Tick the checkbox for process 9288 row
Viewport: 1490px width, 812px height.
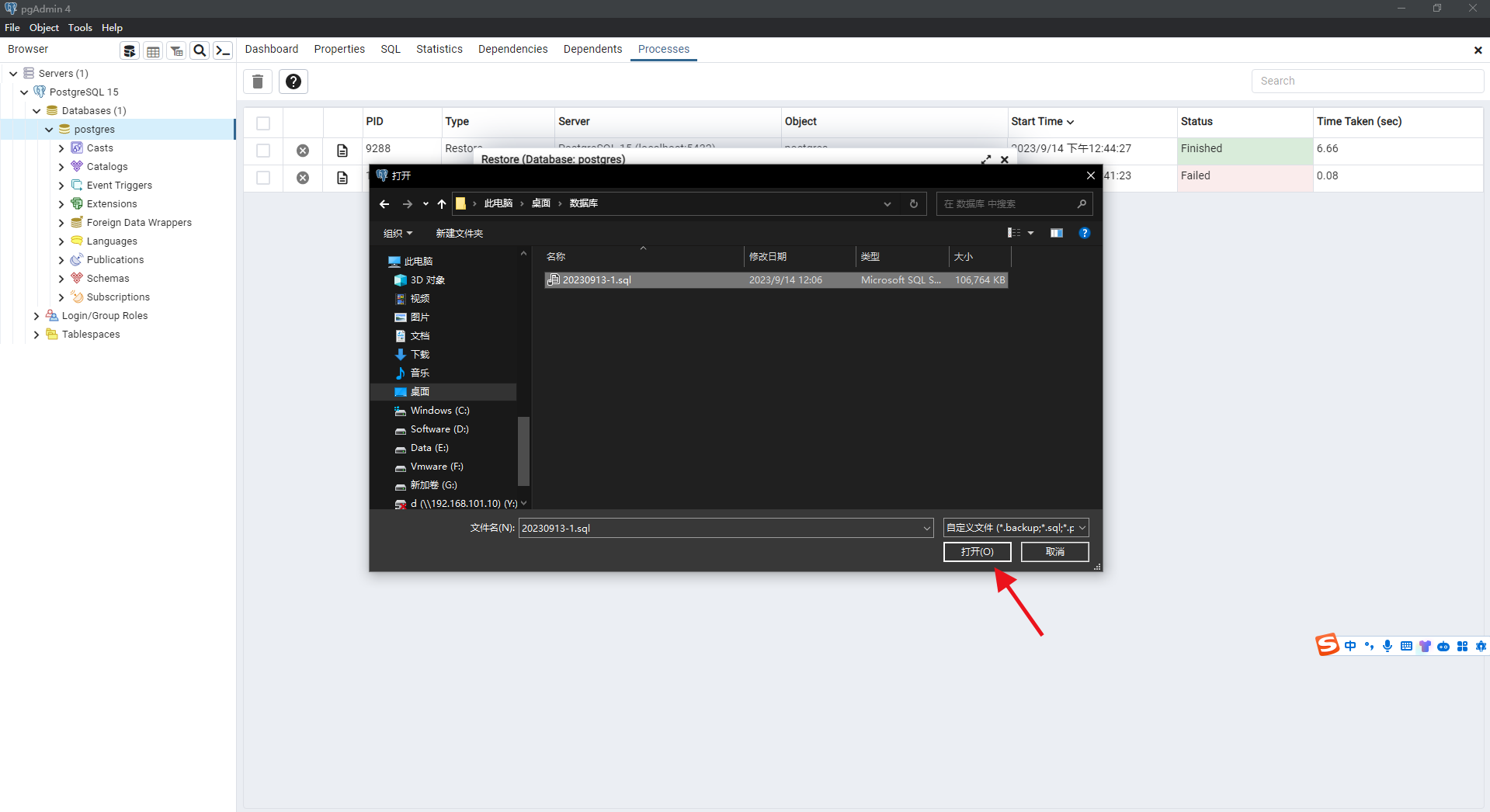pos(263,151)
